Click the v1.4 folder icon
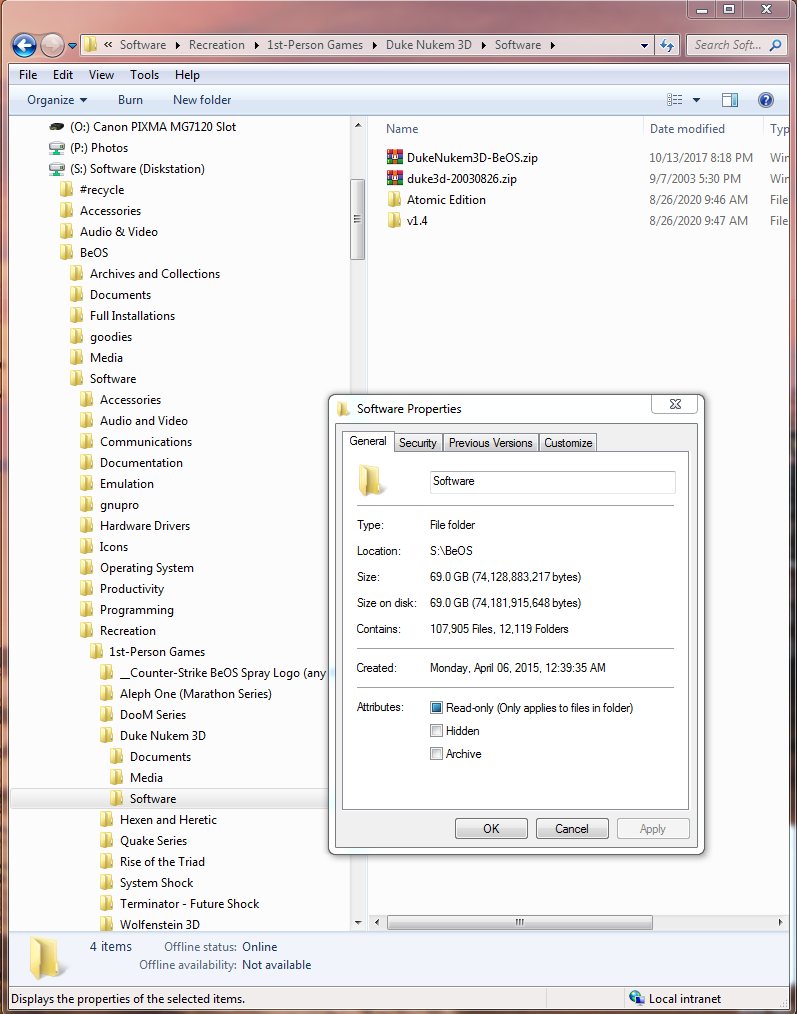Screen dimensions: 797x1014 pos(394,220)
